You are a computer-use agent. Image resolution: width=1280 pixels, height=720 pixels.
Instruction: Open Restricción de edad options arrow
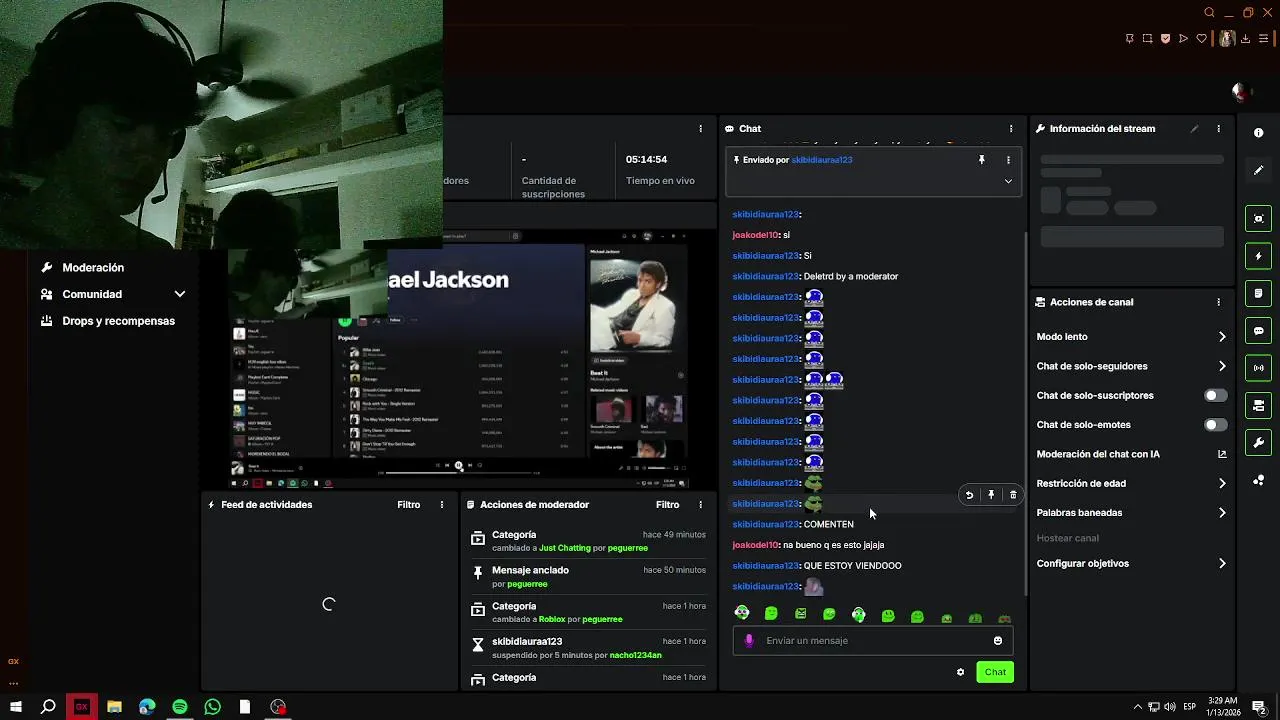coord(1222,484)
